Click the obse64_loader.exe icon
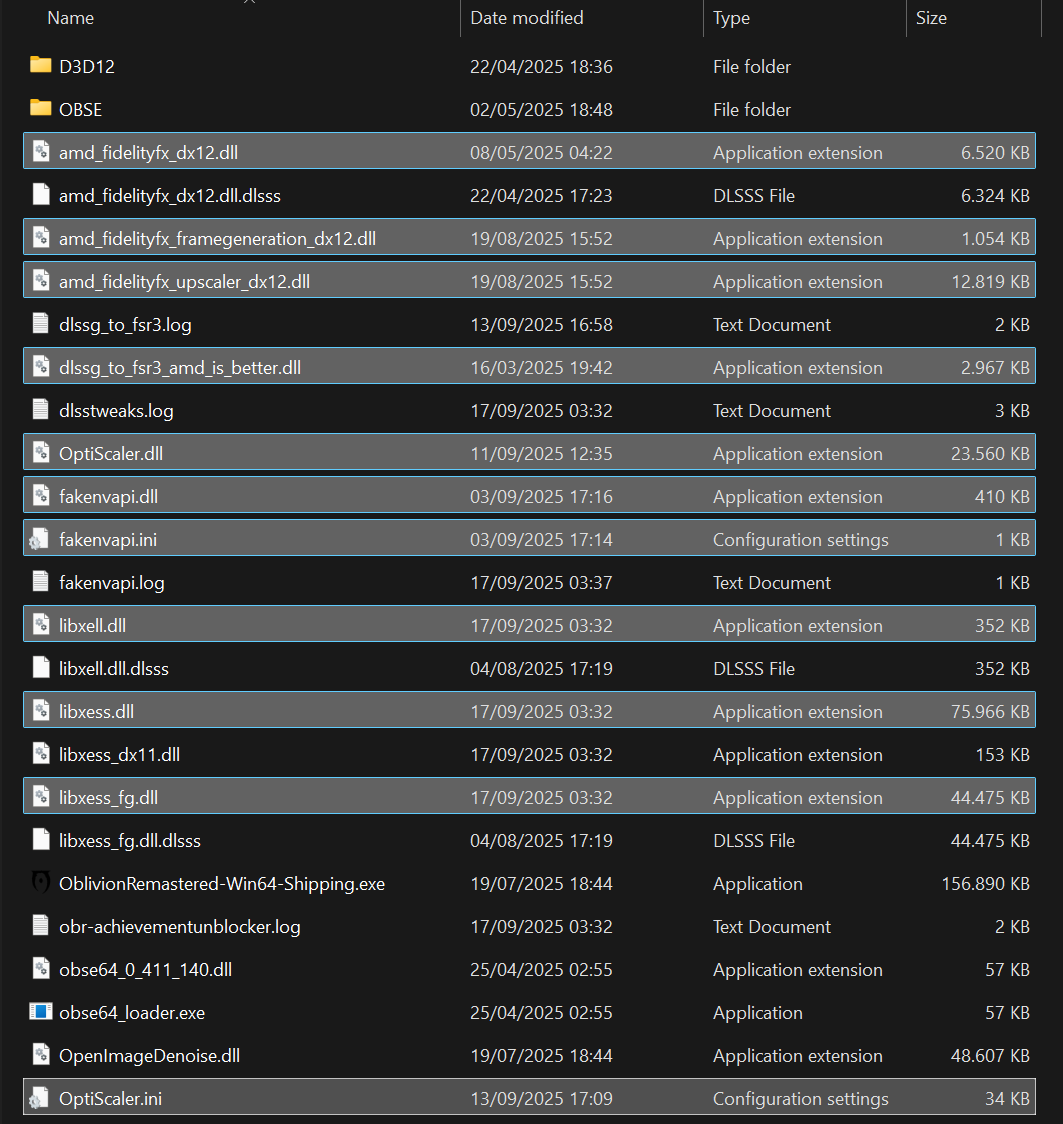Viewport: 1063px width, 1124px height. click(40, 1013)
